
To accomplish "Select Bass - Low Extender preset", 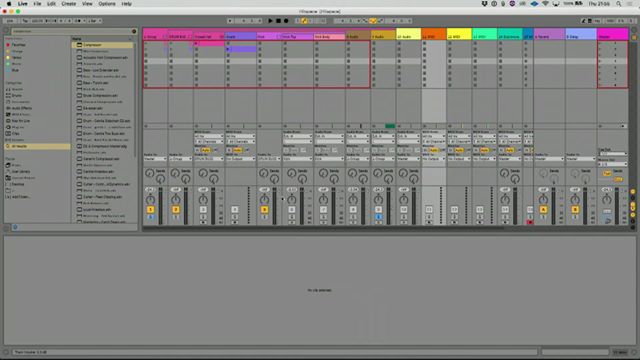I will coord(100,70).
